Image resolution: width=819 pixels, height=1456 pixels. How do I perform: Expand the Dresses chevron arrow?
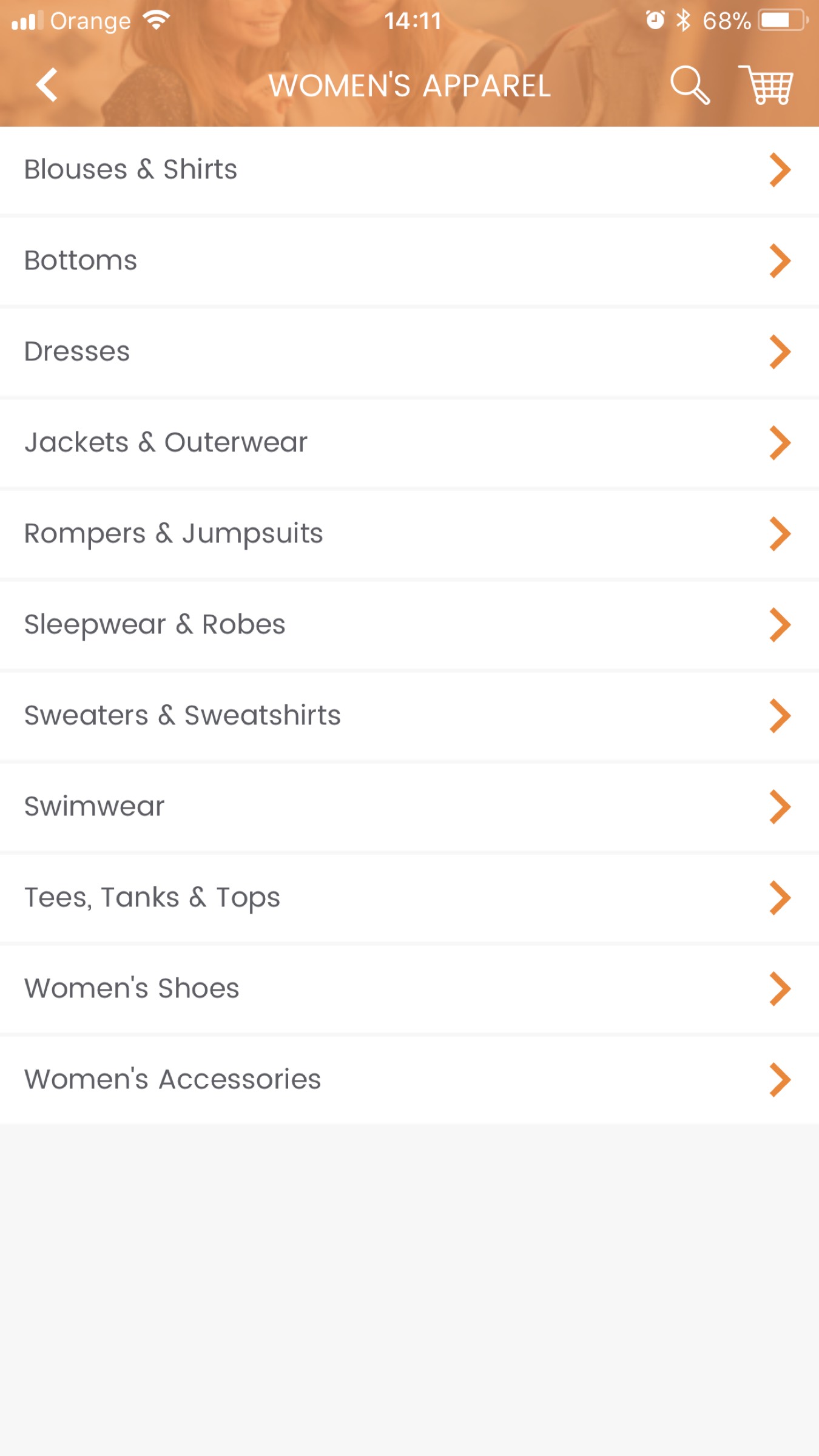coord(780,352)
